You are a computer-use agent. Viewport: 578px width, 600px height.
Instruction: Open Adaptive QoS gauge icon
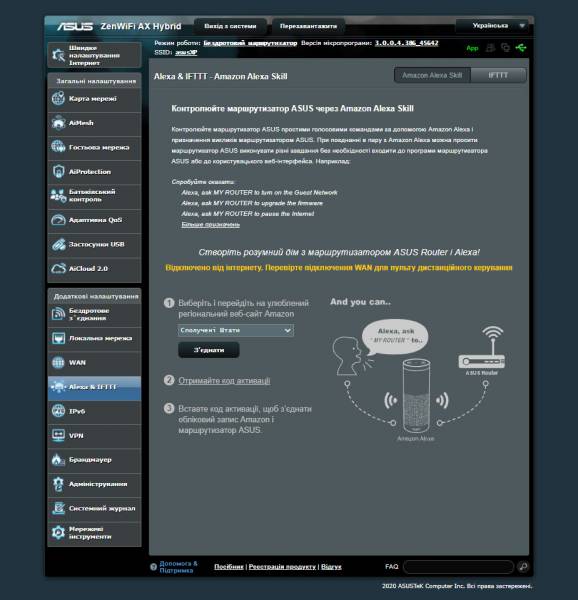point(58,220)
